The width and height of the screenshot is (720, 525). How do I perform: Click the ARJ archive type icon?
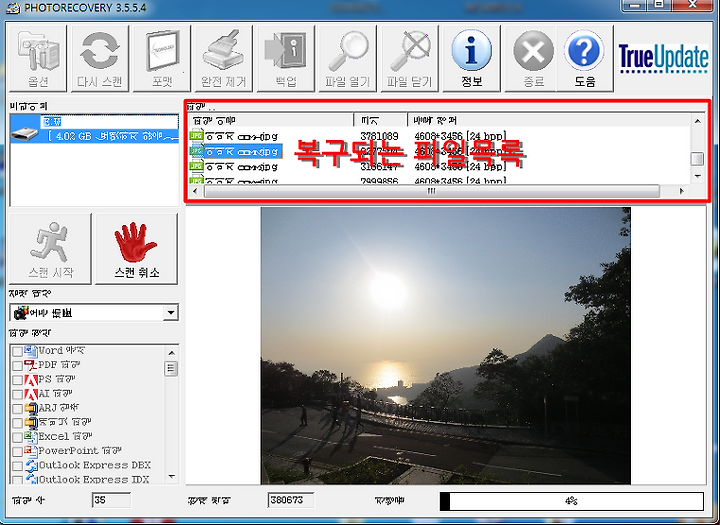tap(31, 408)
